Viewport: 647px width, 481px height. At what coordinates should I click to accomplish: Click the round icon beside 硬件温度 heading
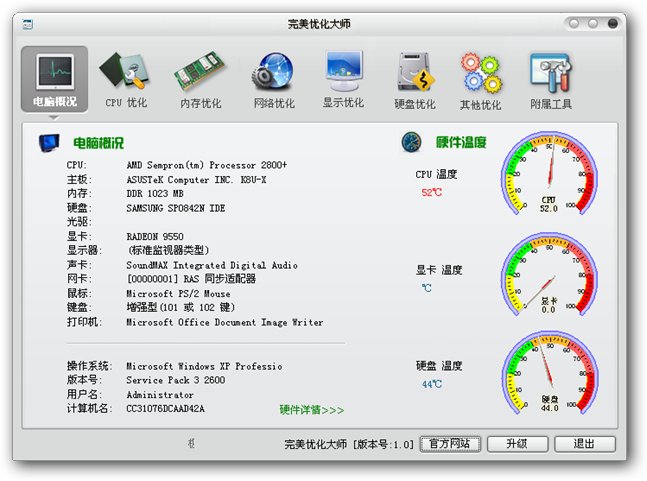click(411, 143)
